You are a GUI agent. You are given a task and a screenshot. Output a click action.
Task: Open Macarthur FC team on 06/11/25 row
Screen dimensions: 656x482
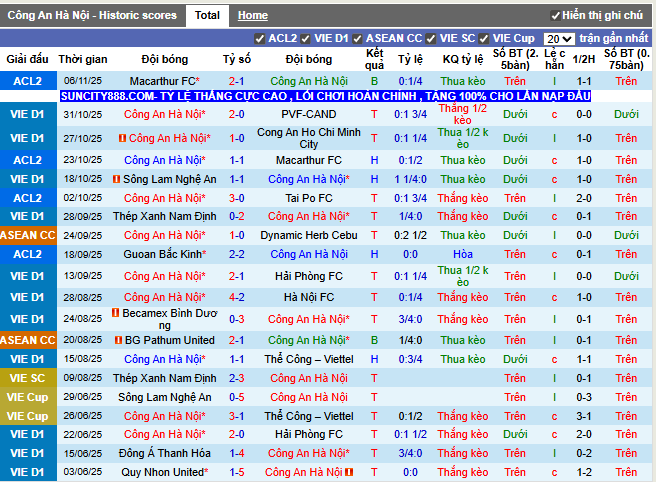click(x=164, y=81)
